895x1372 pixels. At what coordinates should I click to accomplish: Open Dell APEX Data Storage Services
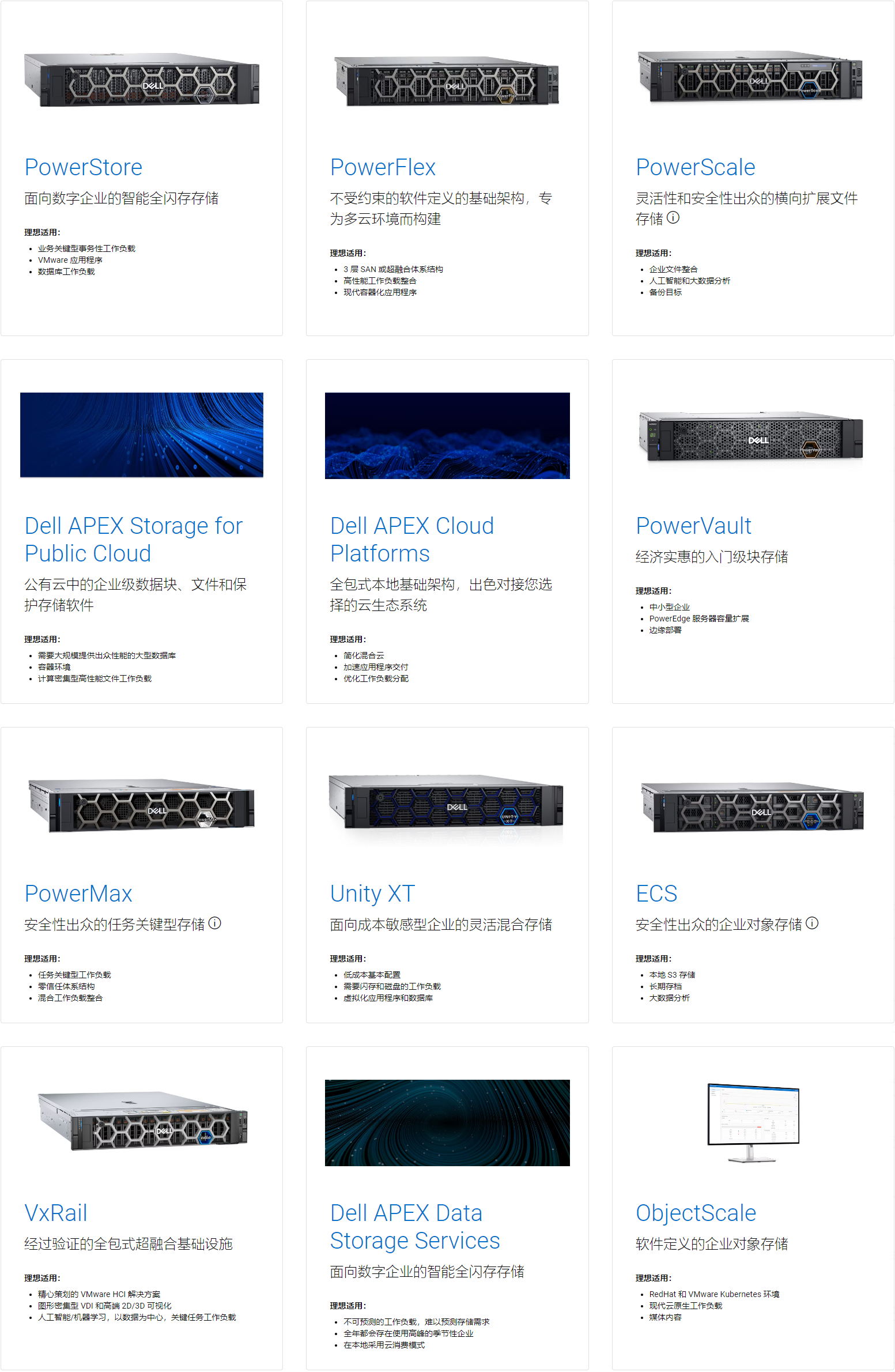(414, 1227)
